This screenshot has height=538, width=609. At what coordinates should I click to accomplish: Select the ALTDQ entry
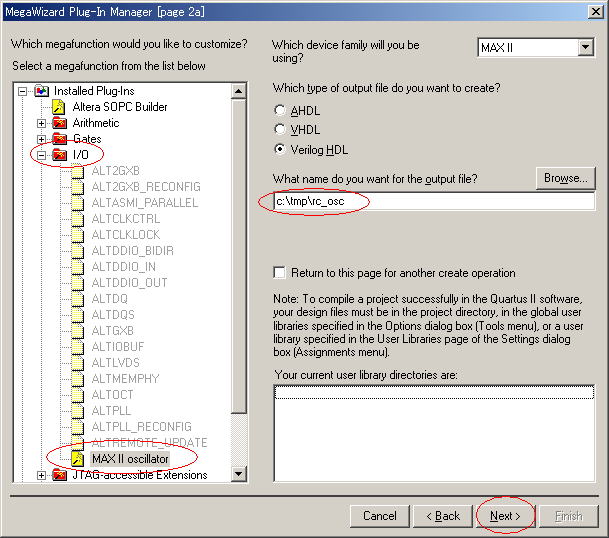(110, 299)
